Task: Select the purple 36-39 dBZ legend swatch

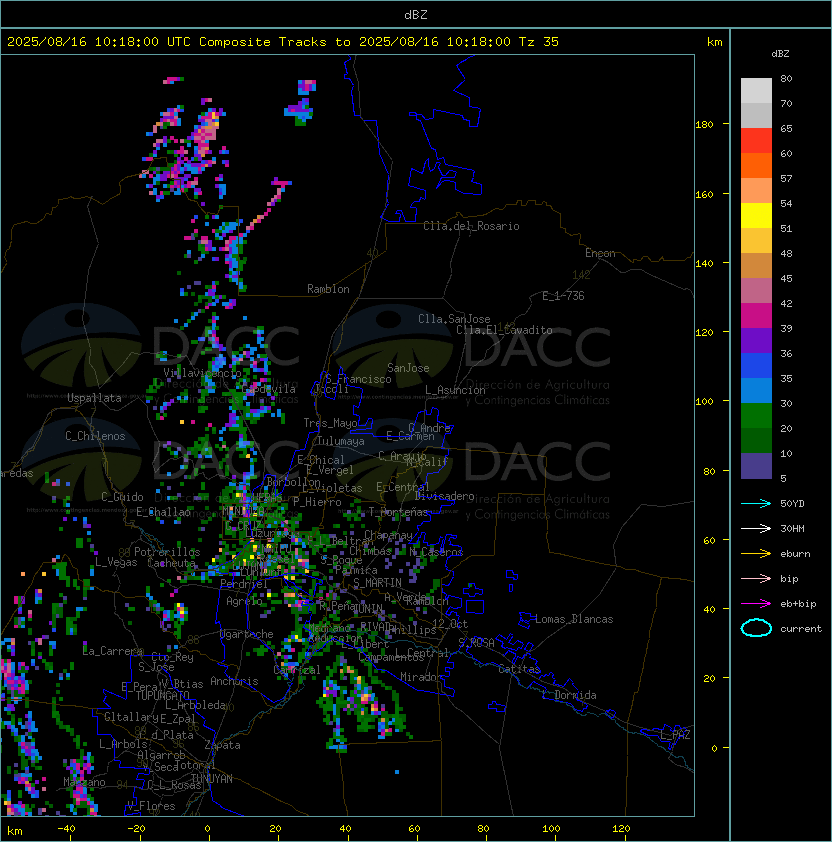Action: [x=756, y=340]
